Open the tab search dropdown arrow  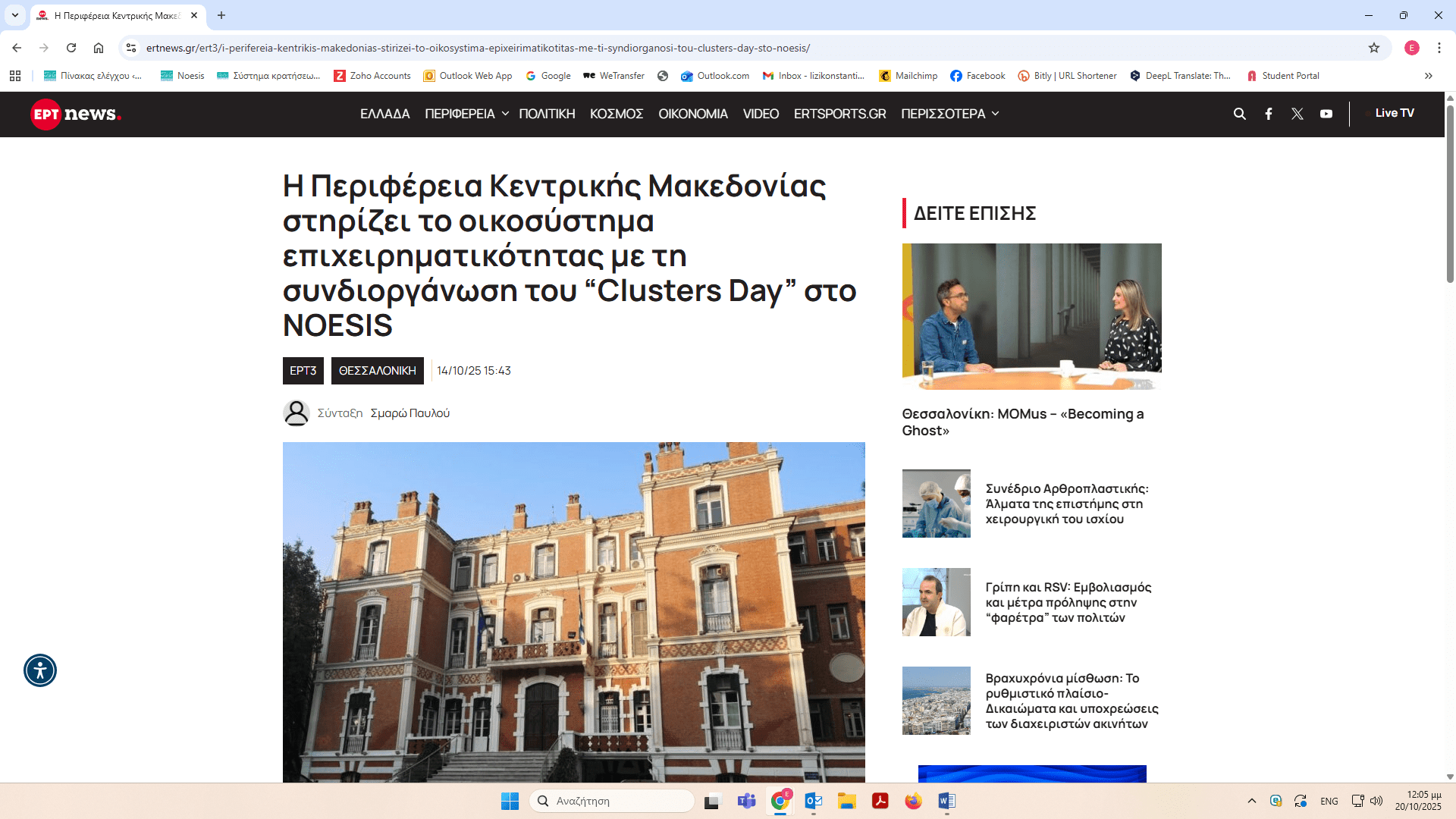pyautogui.click(x=14, y=15)
